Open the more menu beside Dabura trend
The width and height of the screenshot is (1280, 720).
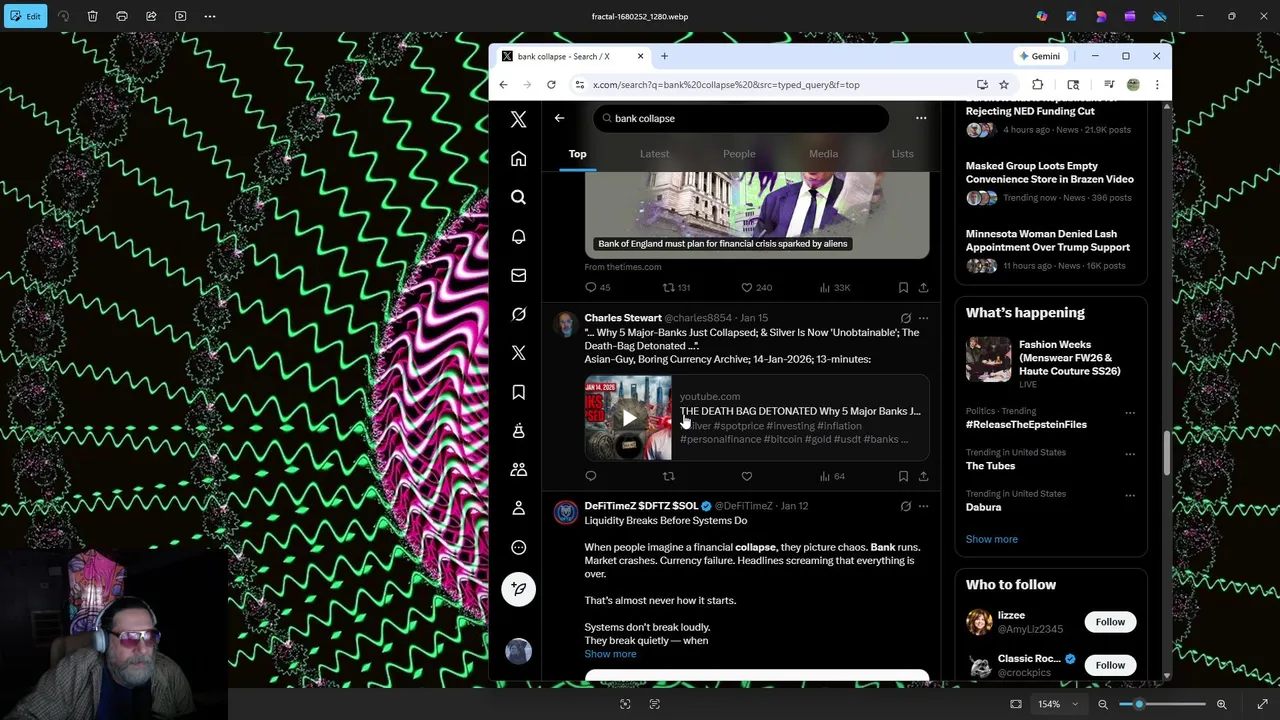[x=1130, y=494]
